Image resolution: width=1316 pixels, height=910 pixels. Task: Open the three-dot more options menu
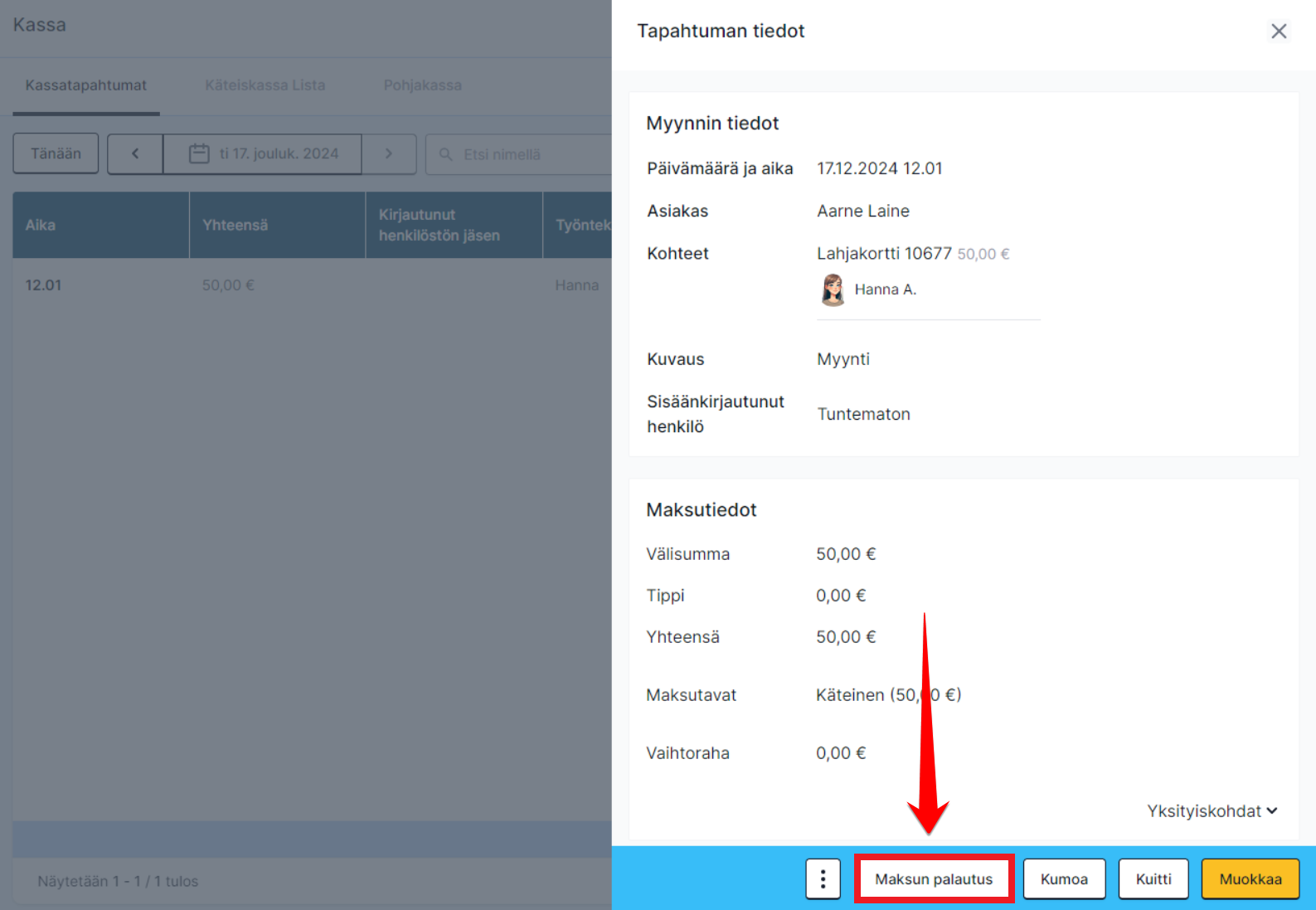tap(823, 878)
